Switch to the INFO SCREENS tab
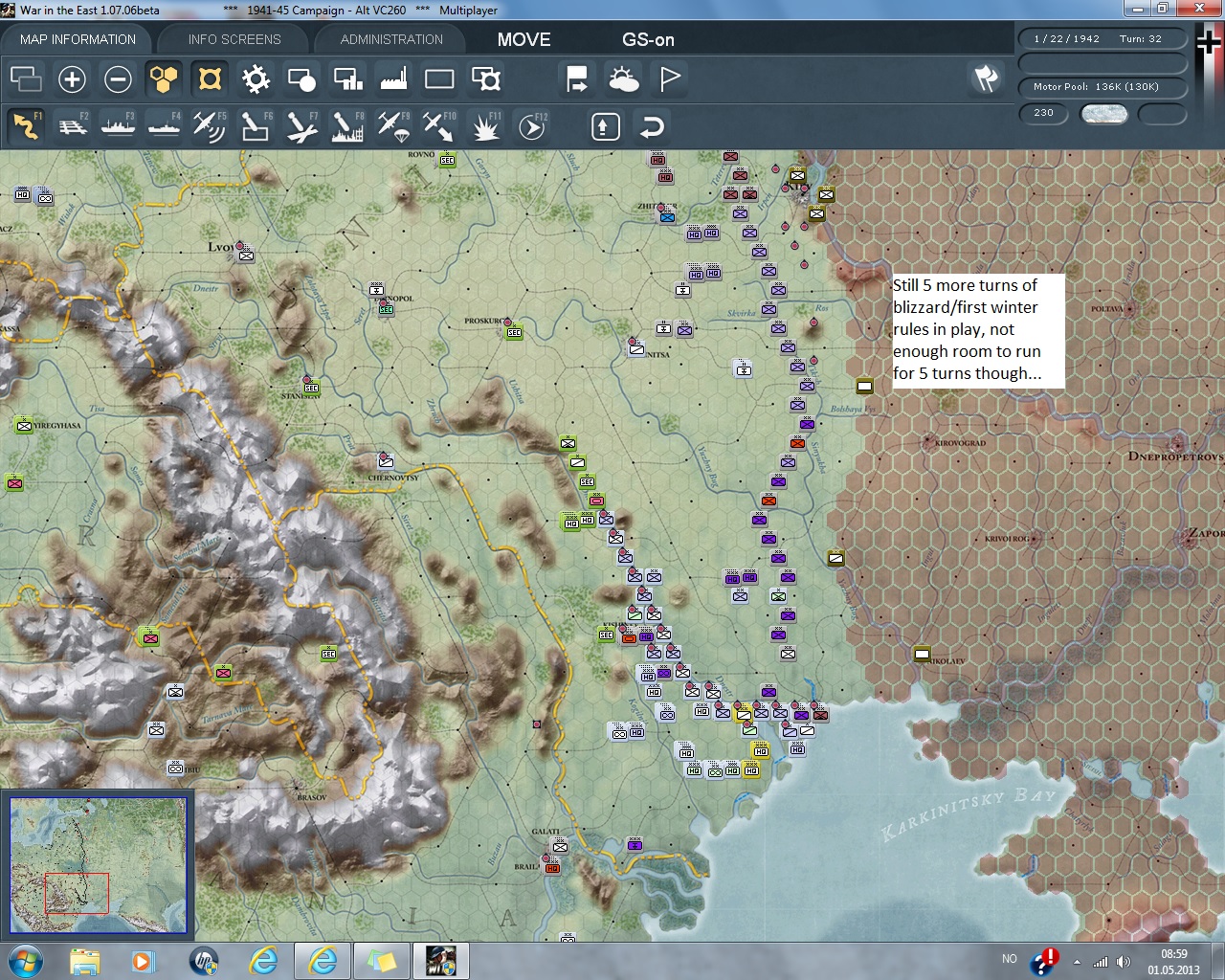 [234, 39]
